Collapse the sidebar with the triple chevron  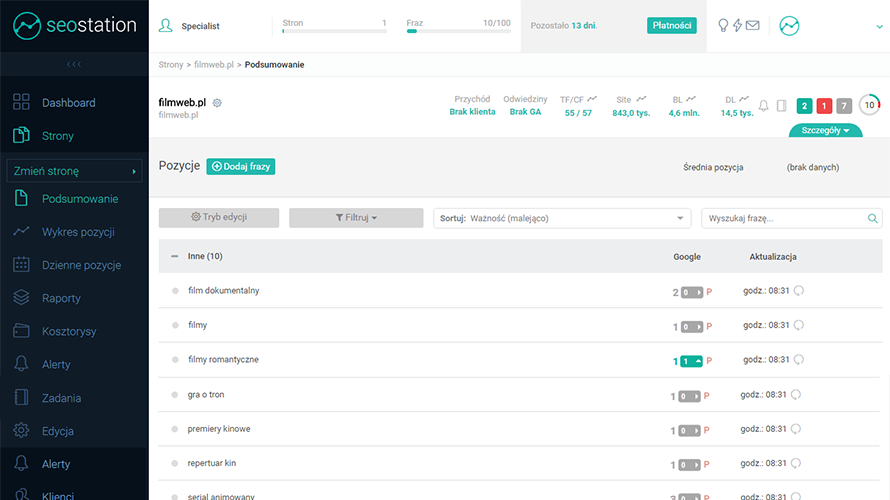[74, 64]
